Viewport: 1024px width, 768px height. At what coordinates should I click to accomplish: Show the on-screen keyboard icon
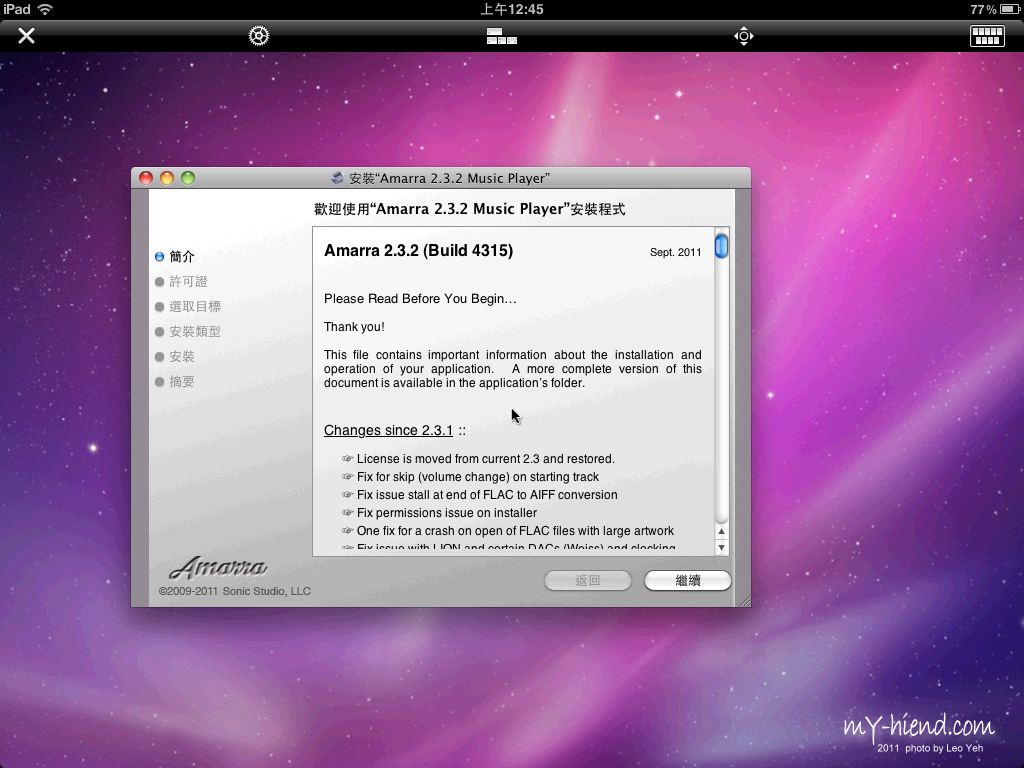click(987, 36)
